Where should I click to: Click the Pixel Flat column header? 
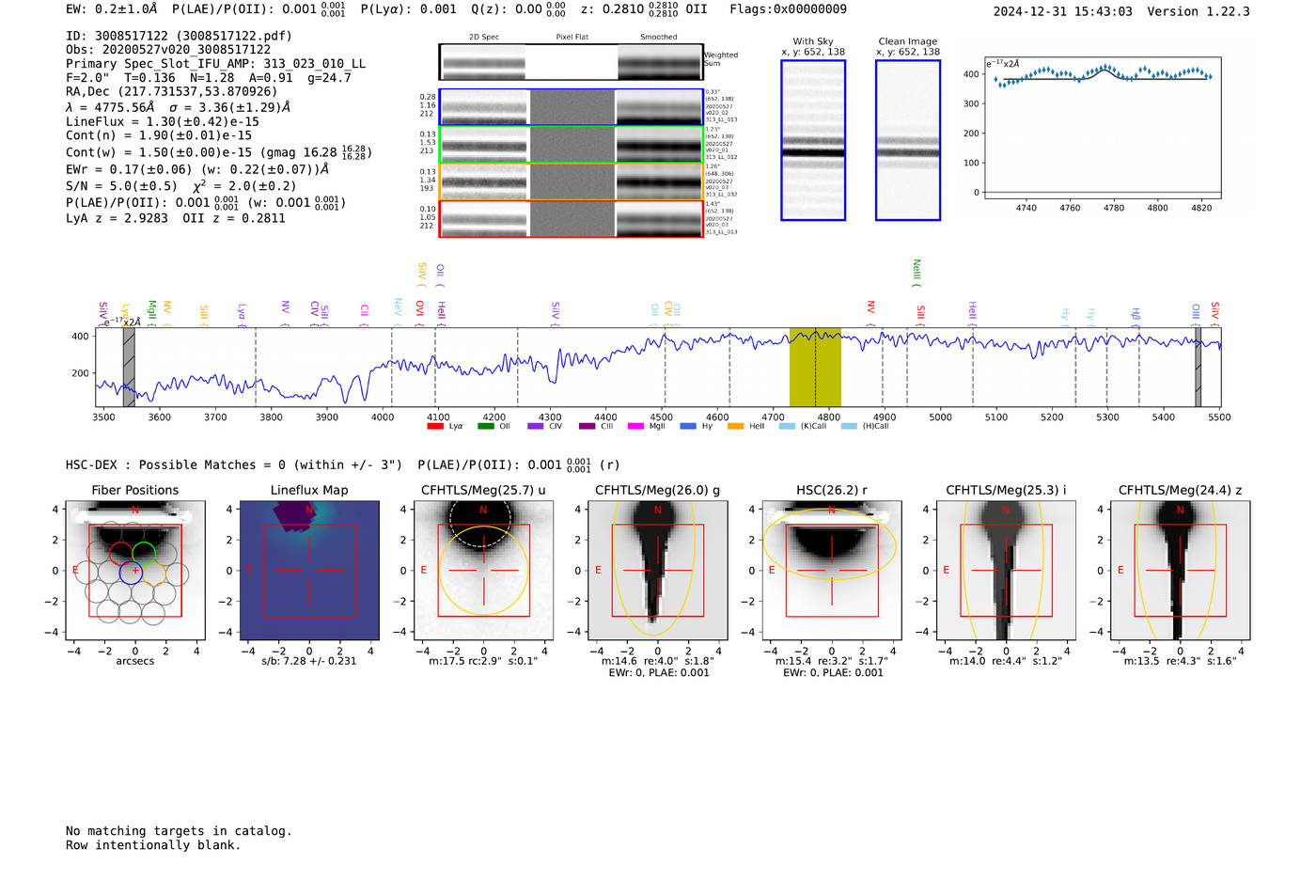(572, 38)
